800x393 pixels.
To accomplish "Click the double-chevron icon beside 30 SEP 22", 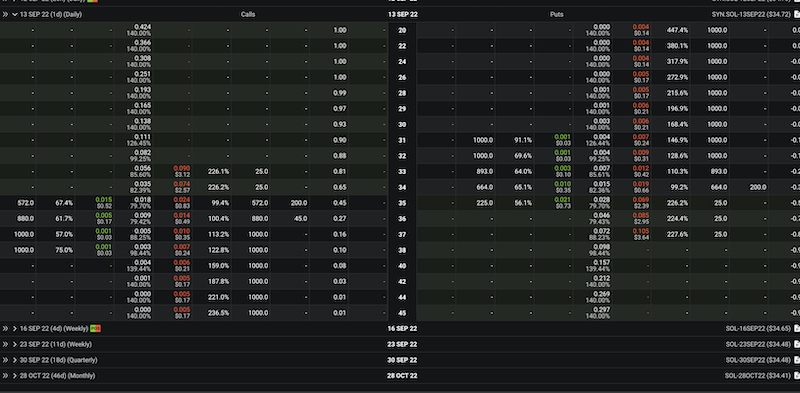I will tap(6, 360).
